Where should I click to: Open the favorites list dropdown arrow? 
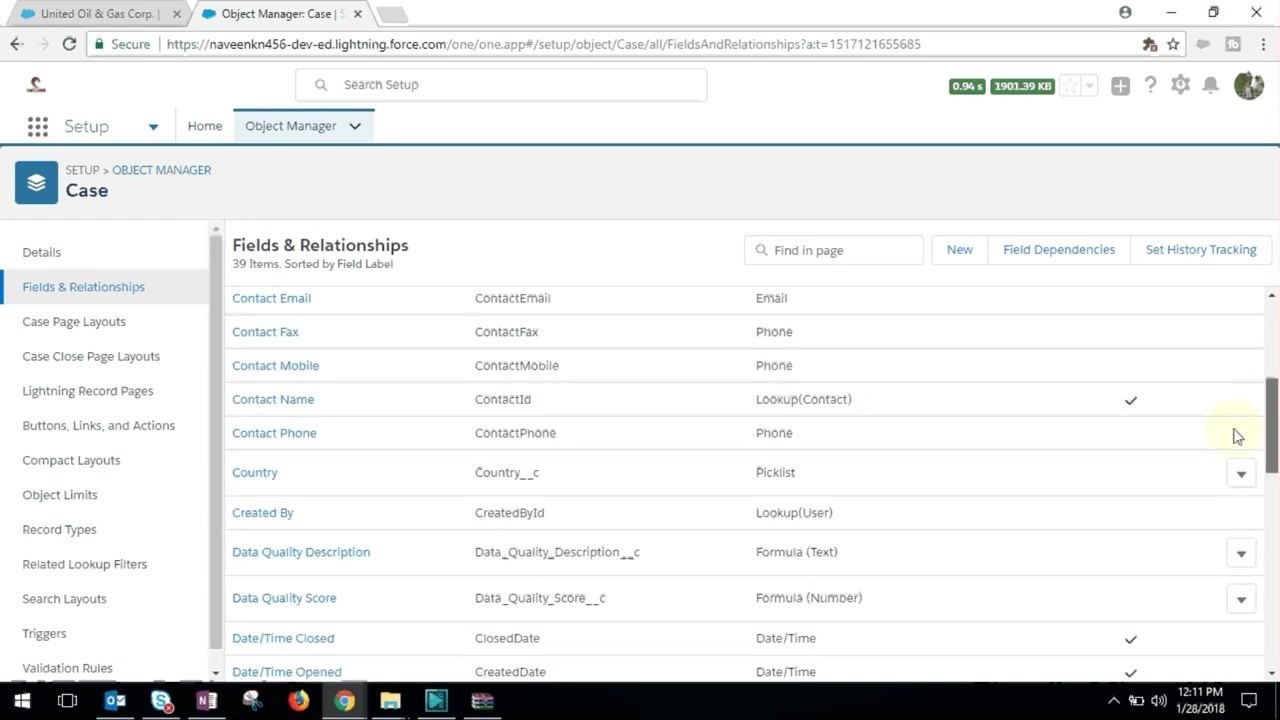coord(1090,86)
